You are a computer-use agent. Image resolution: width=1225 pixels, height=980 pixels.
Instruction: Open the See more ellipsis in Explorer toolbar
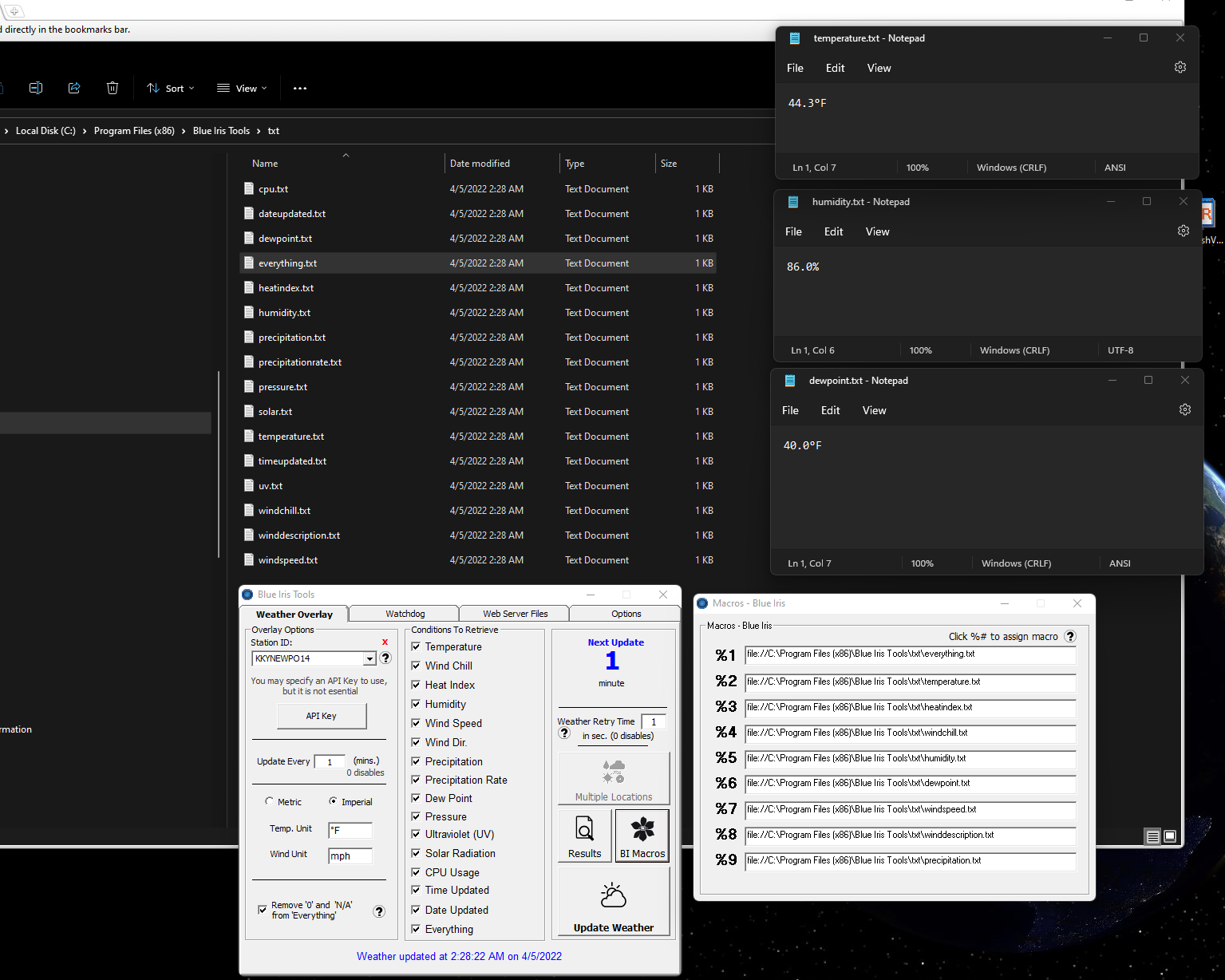(300, 89)
